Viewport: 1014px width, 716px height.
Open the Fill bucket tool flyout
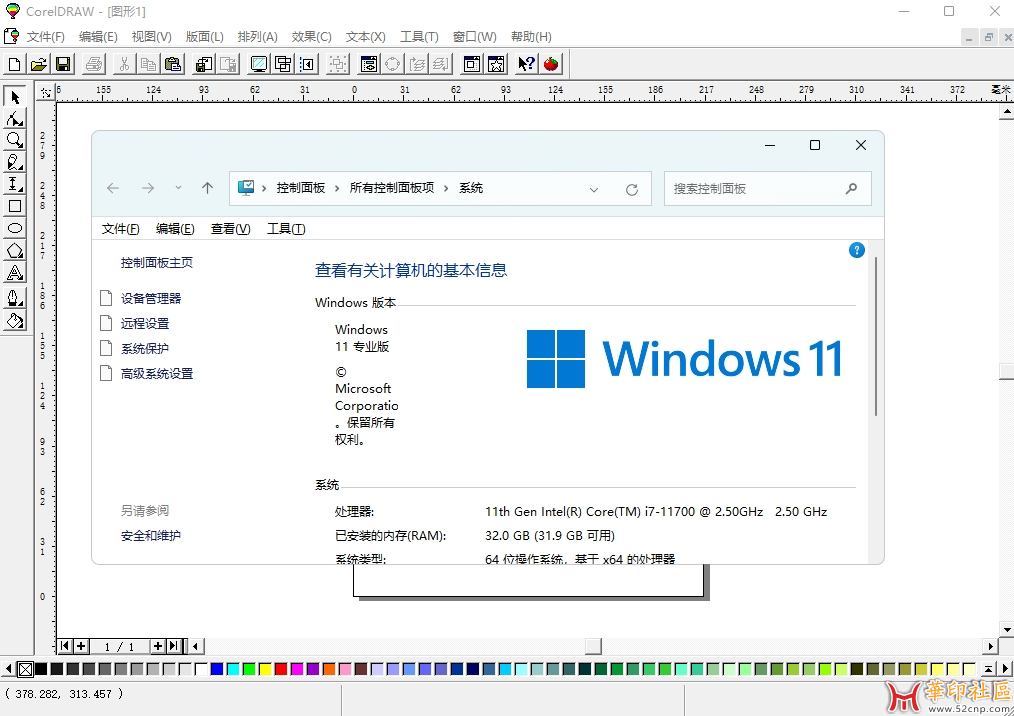point(15,320)
